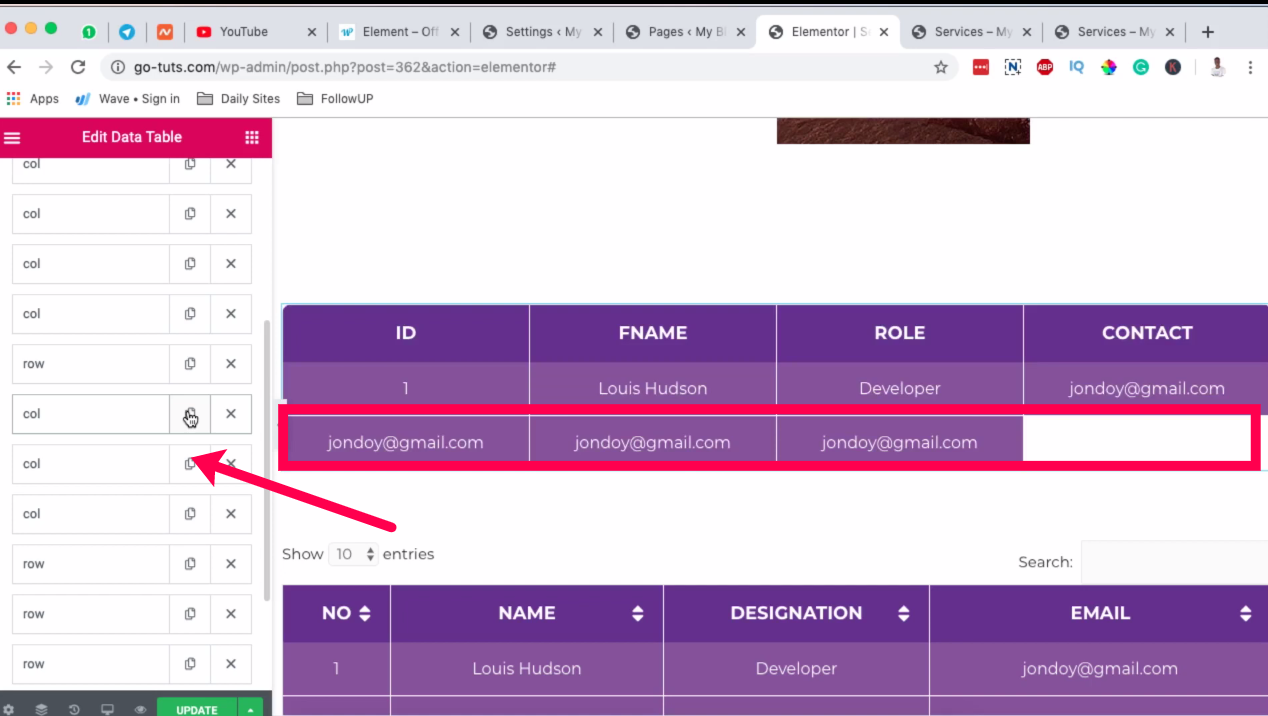The image size is (1268, 716).
Task: Select the ROLE header cell
Action: (900, 333)
